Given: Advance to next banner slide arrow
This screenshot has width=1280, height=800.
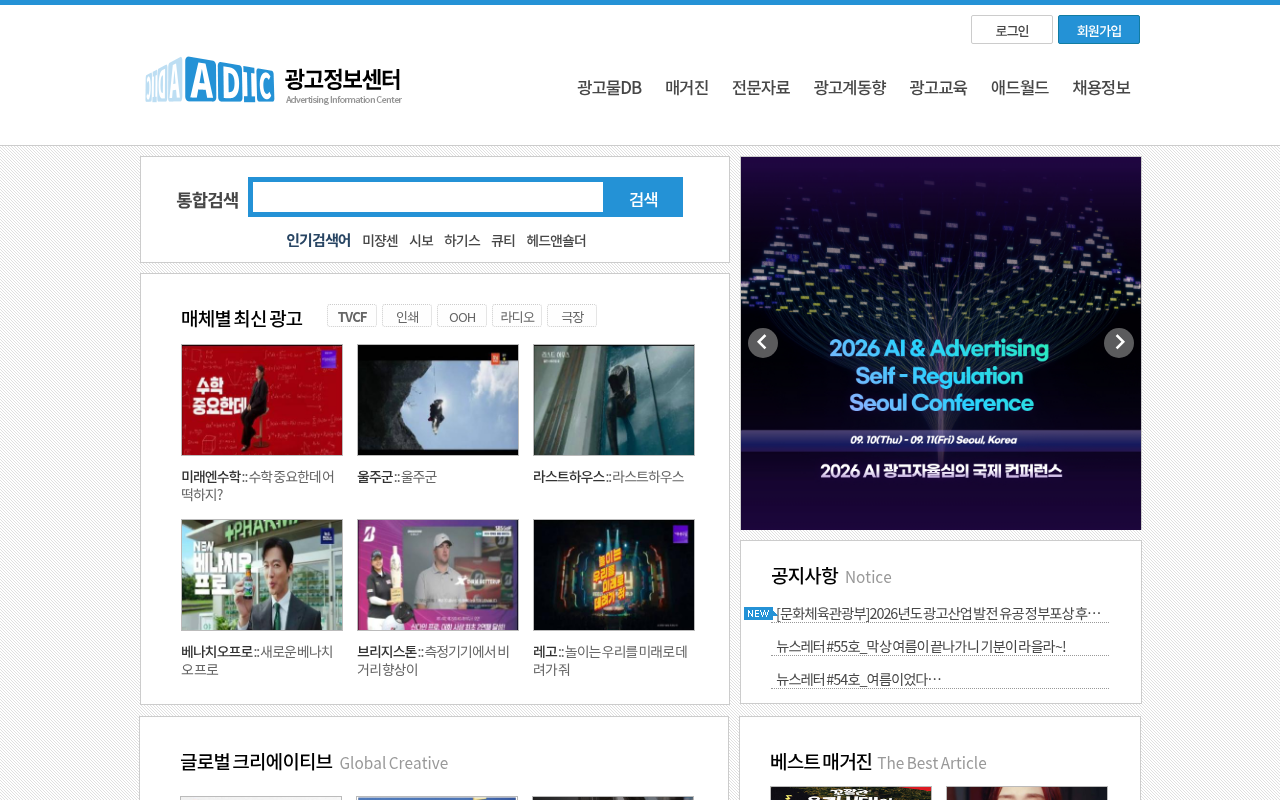Looking at the screenshot, I should click(x=1119, y=343).
